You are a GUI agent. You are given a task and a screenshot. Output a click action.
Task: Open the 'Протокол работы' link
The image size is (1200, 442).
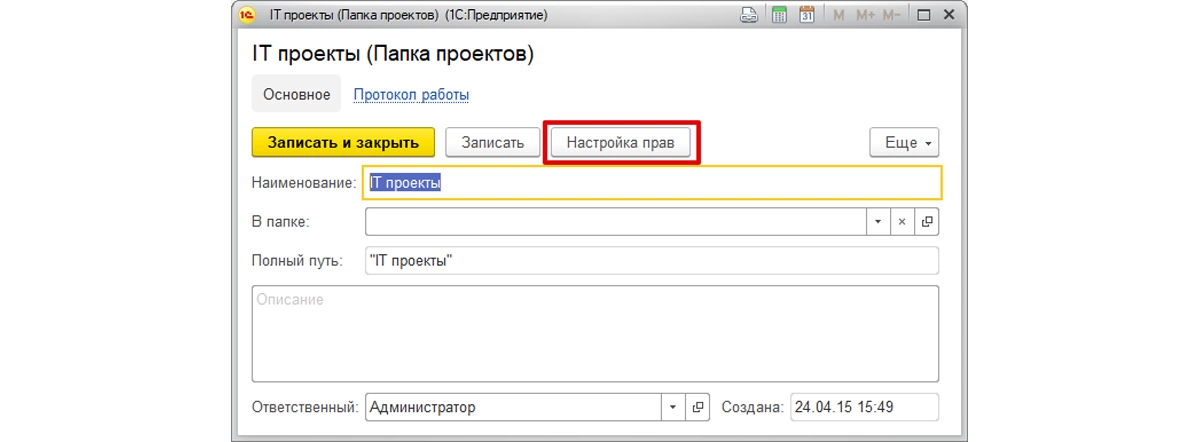pos(411,95)
